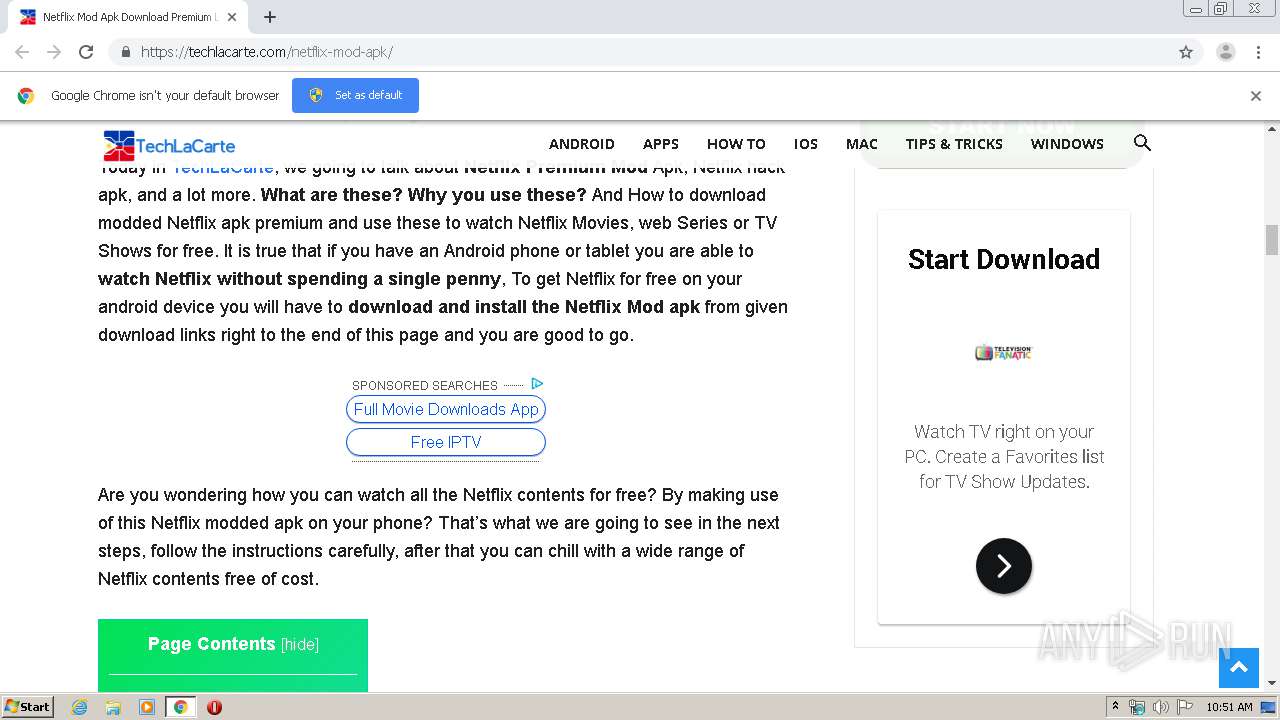Reload the page with refresh icon
Screen dimensions: 1280x720
(86, 52)
